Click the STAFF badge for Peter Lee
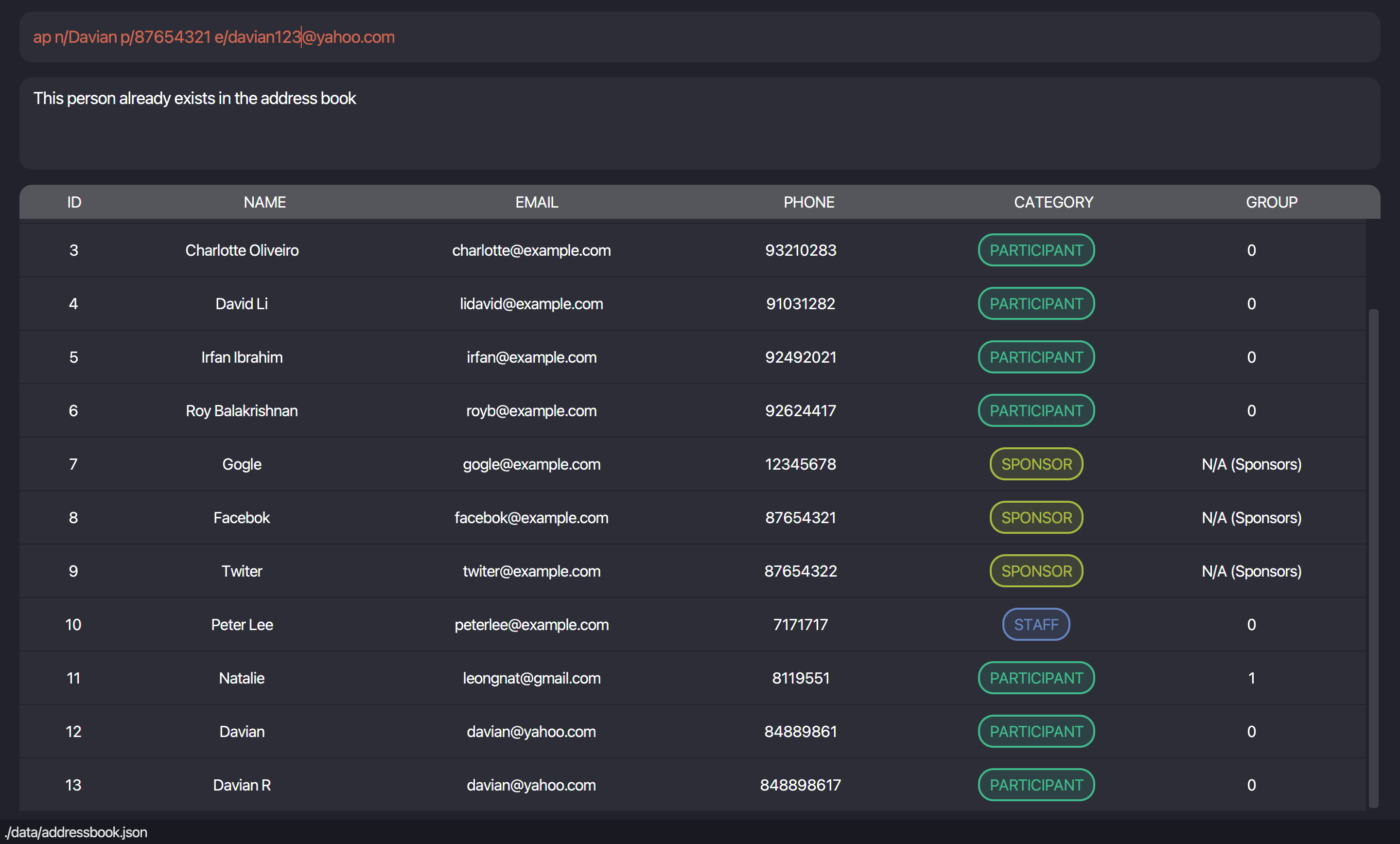The image size is (1400, 844). point(1036,624)
